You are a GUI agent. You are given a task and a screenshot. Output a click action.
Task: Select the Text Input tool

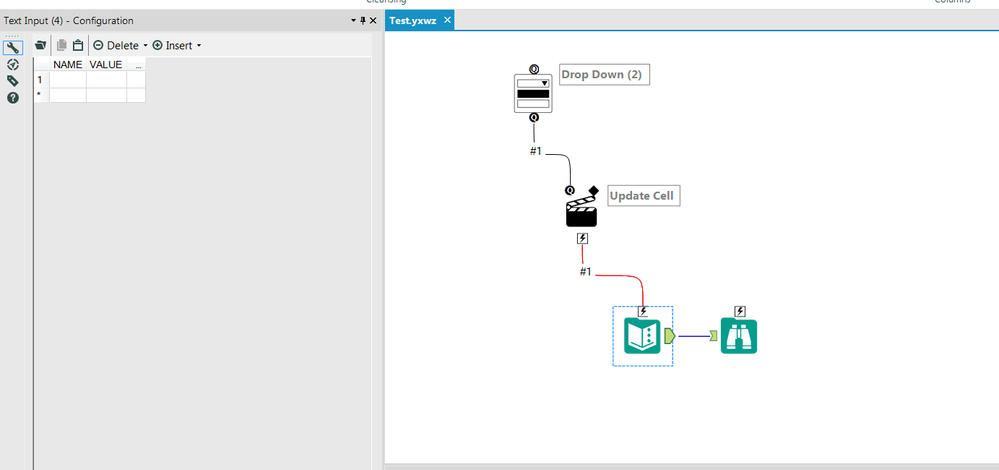[x=643, y=336]
